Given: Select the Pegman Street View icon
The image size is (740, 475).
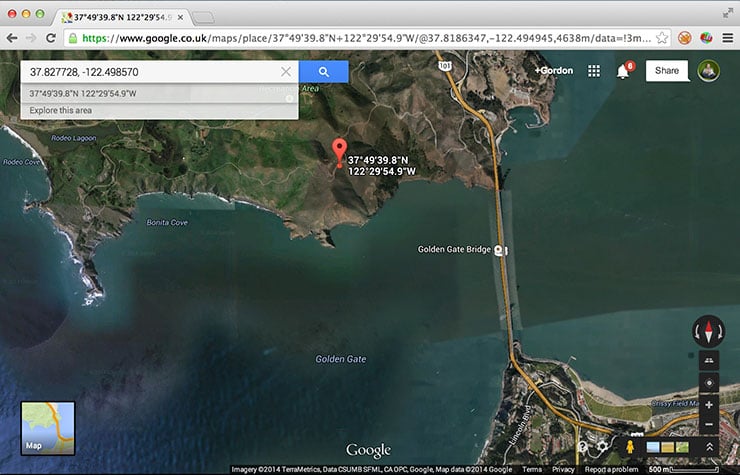Looking at the screenshot, I should click(x=630, y=447).
